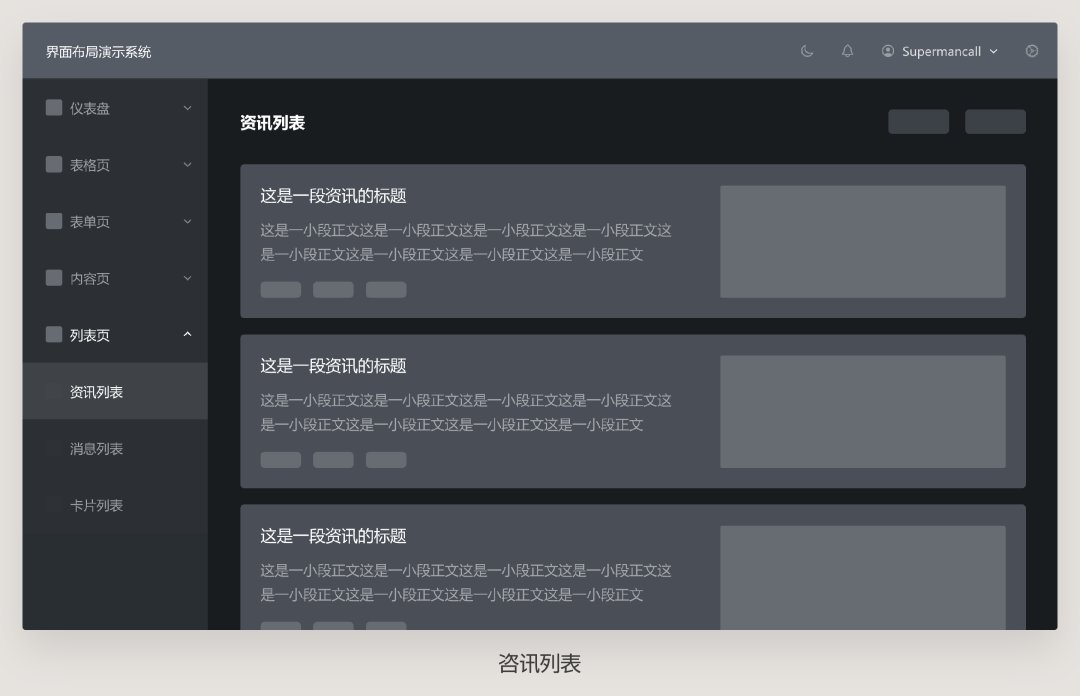Open the first news card's title
Screen dimensions: 1080x696
click(x=333, y=196)
